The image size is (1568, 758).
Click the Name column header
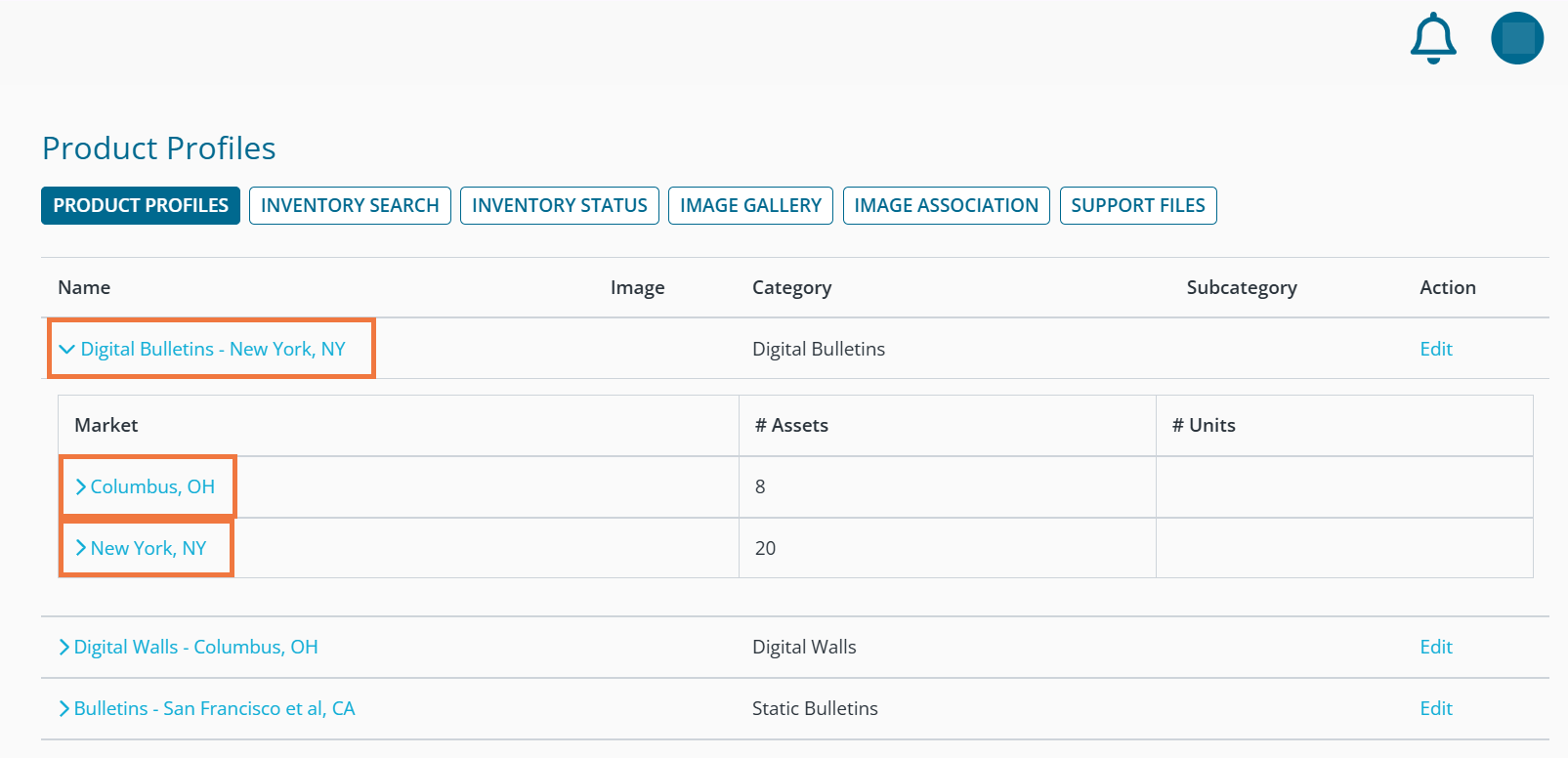(84, 287)
